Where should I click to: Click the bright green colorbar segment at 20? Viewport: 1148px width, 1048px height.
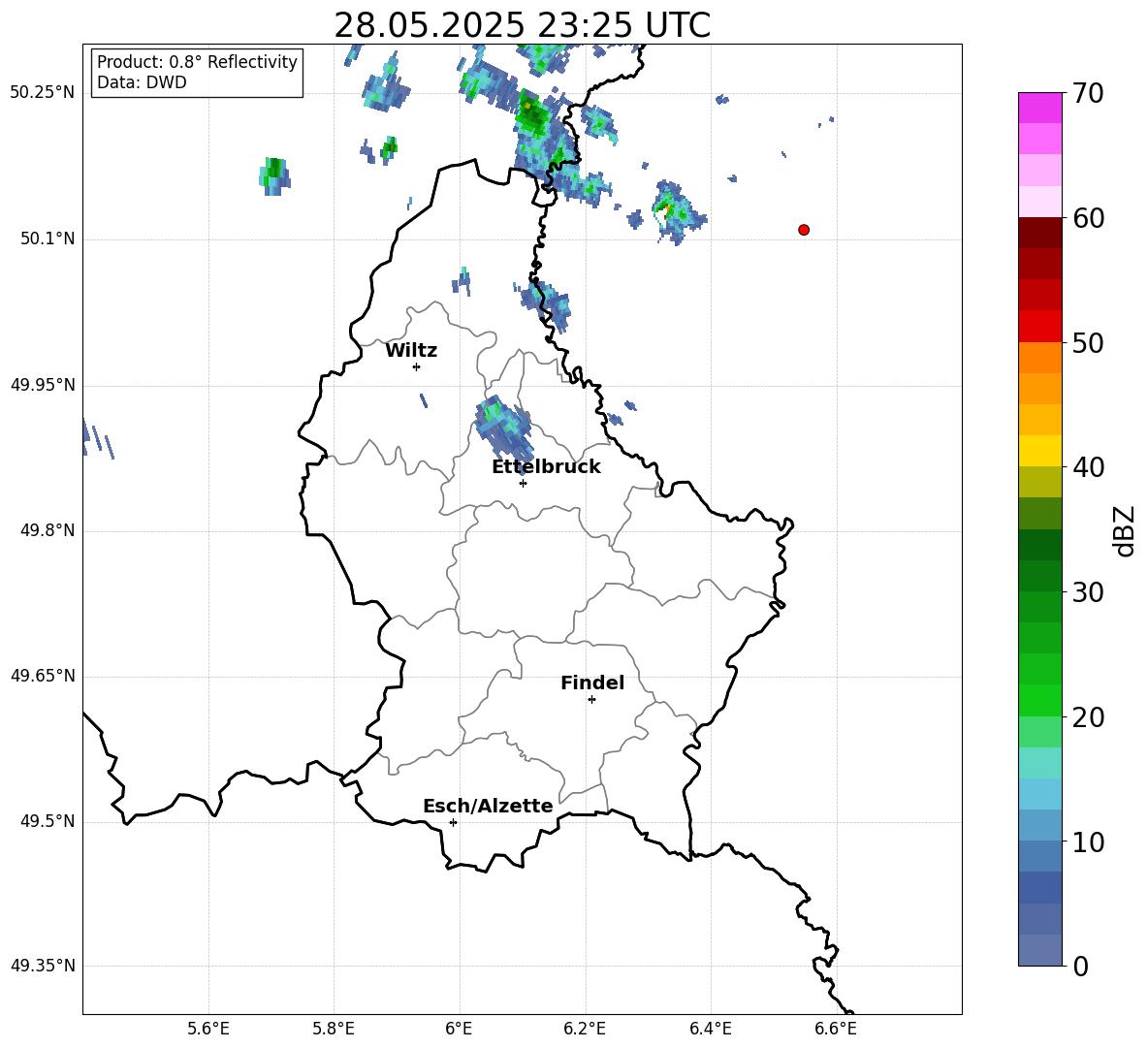(1039, 701)
